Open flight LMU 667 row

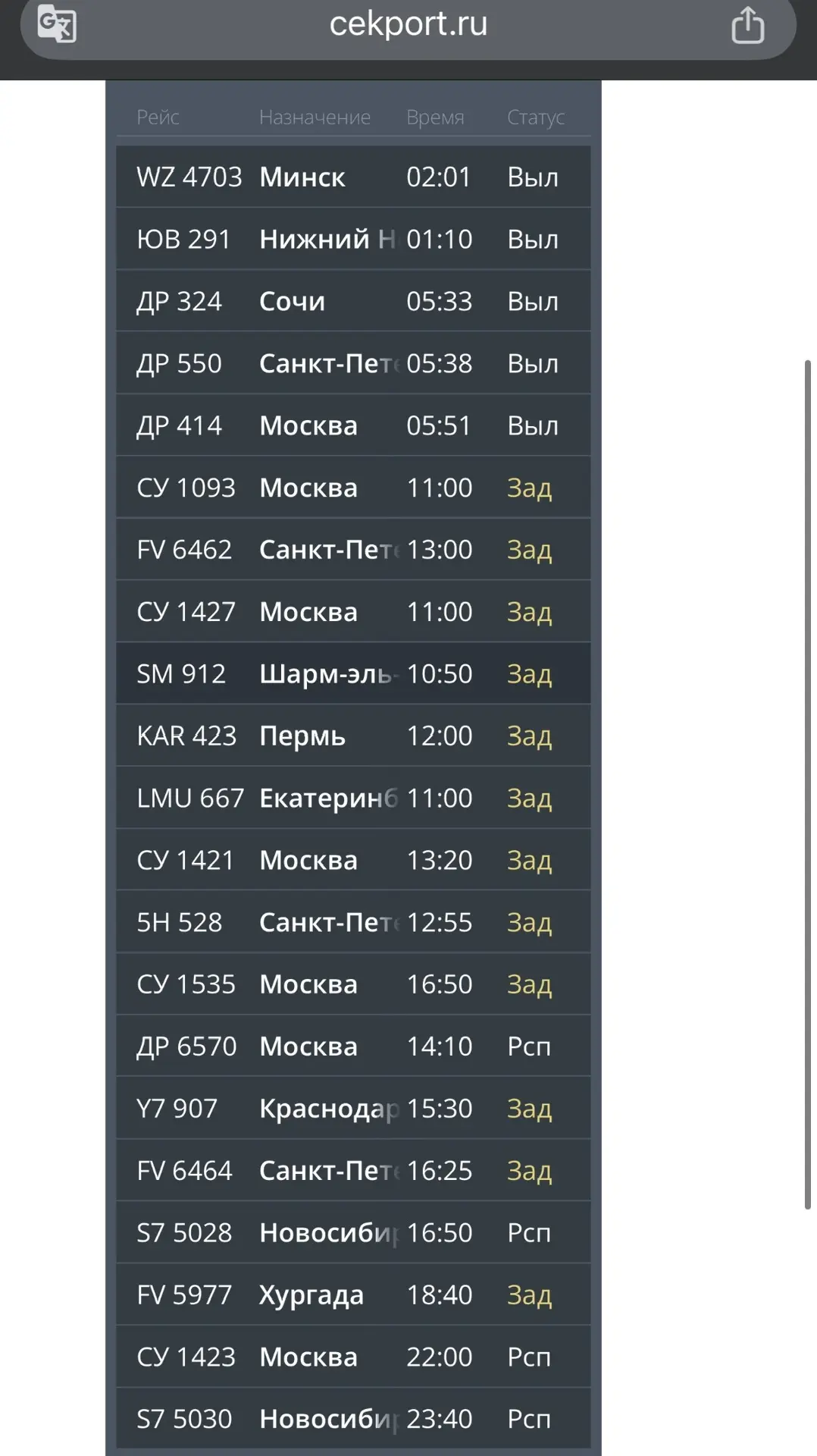point(353,798)
